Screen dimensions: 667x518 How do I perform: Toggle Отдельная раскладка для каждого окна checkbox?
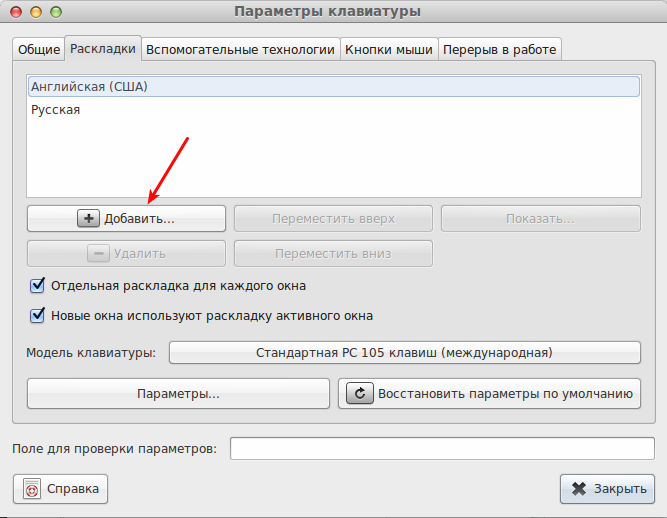click(37, 285)
